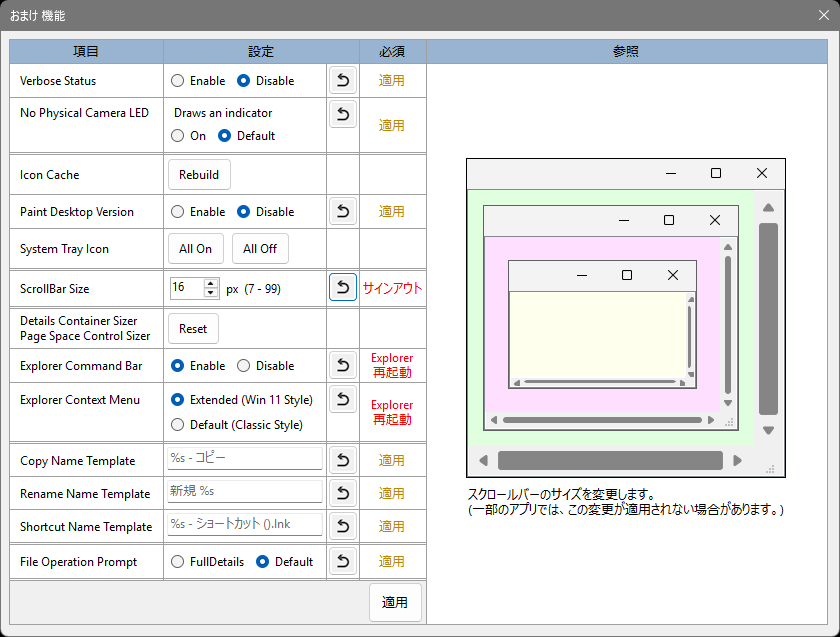Click the ScrollBar Size value field
This screenshot has height=637, width=840.
(x=187, y=288)
